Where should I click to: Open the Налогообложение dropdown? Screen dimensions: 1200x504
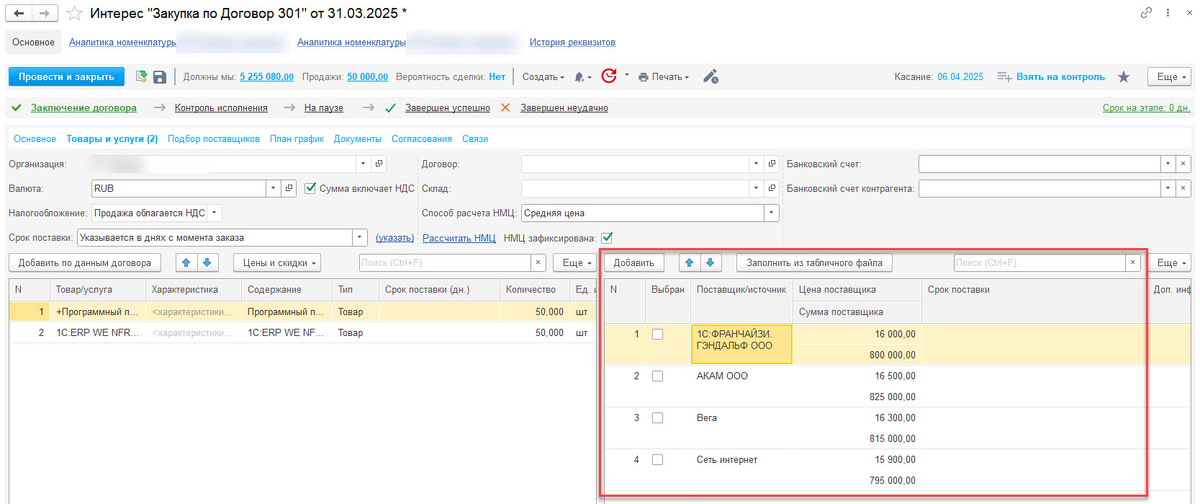pyautogui.click(x=215, y=212)
